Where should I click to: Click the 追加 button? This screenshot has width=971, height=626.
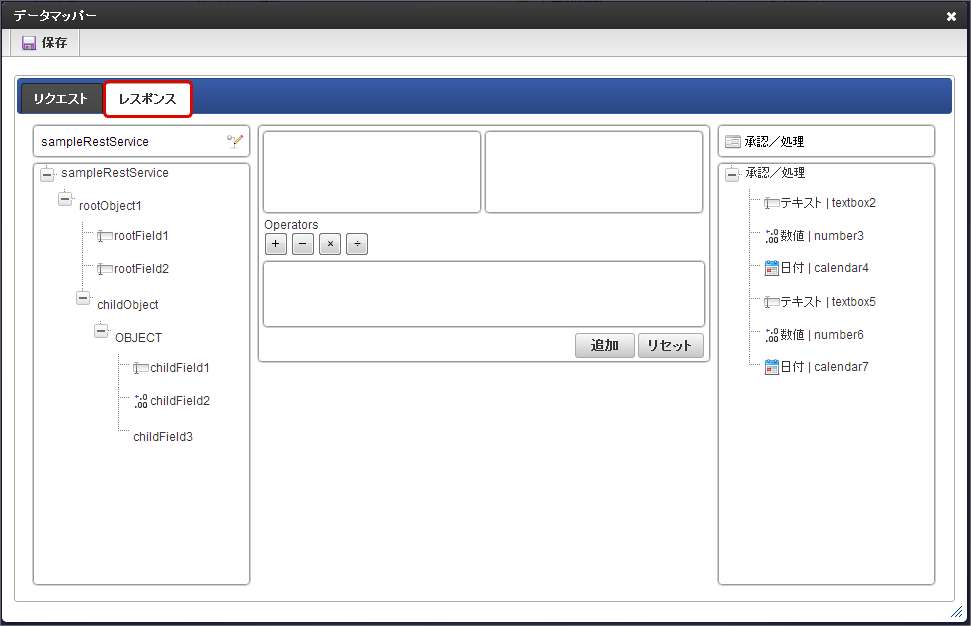(x=604, y=346)
